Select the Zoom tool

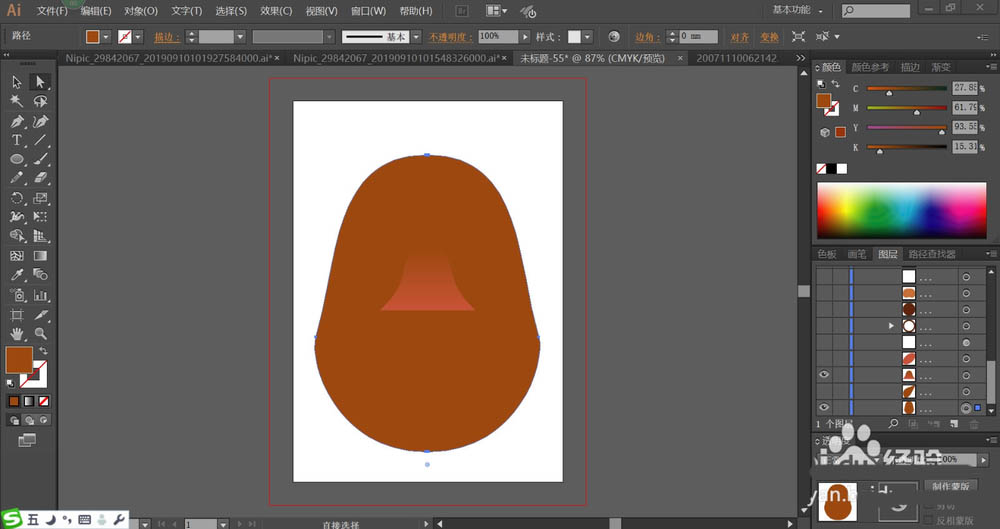tap(40, 333)
